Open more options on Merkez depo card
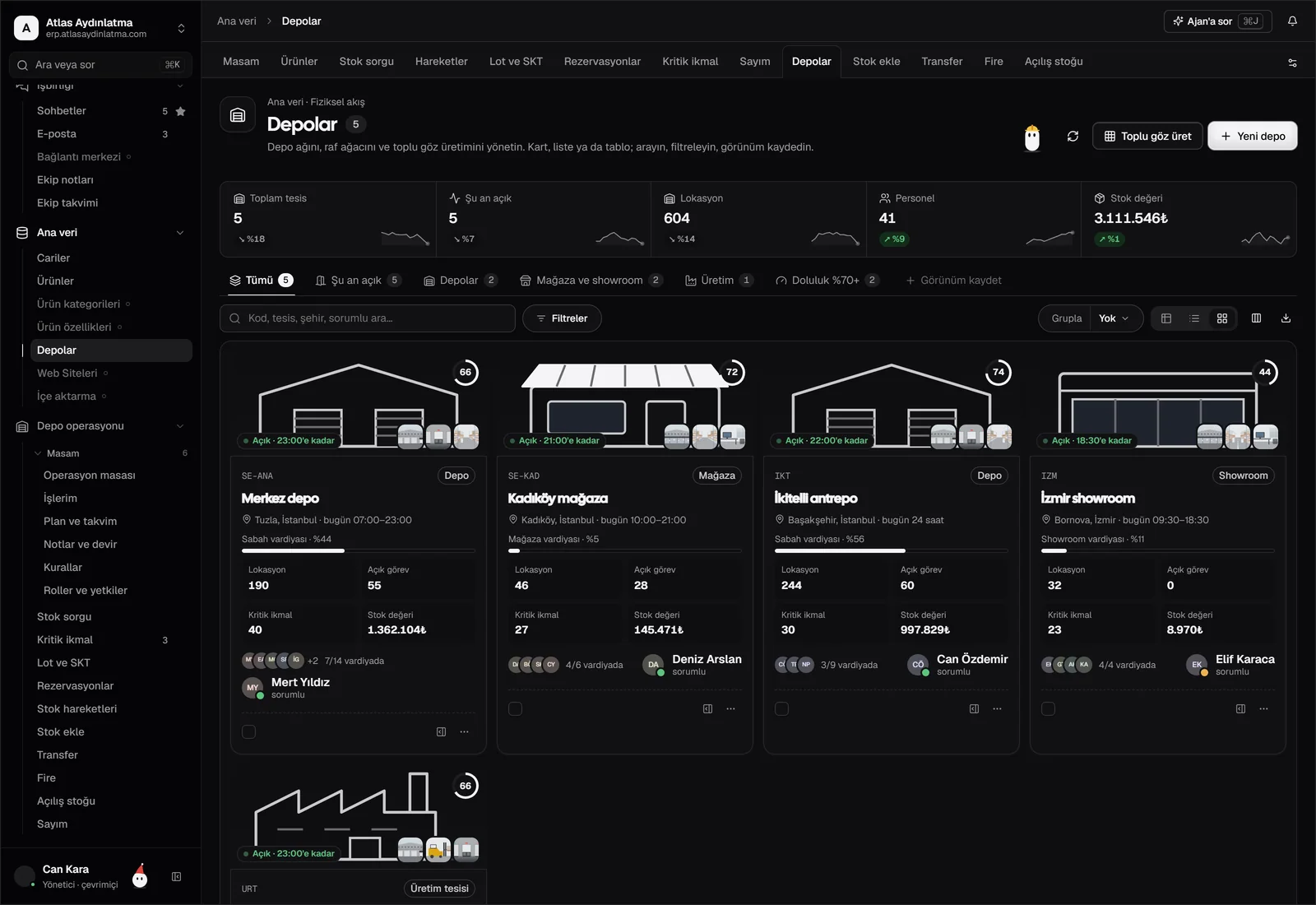 coord(464,731)
